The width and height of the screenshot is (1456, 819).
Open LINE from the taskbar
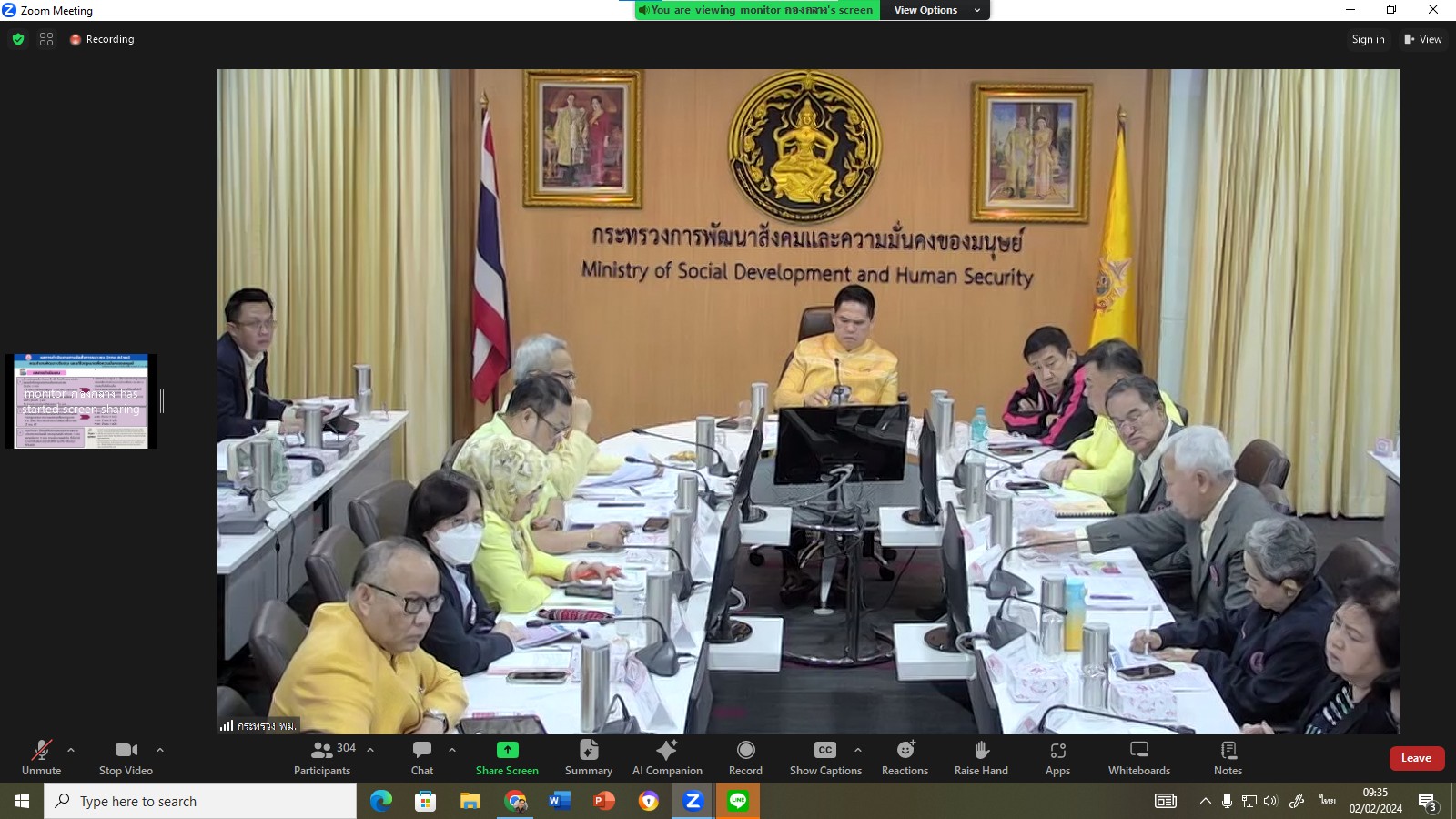point(738,801)
